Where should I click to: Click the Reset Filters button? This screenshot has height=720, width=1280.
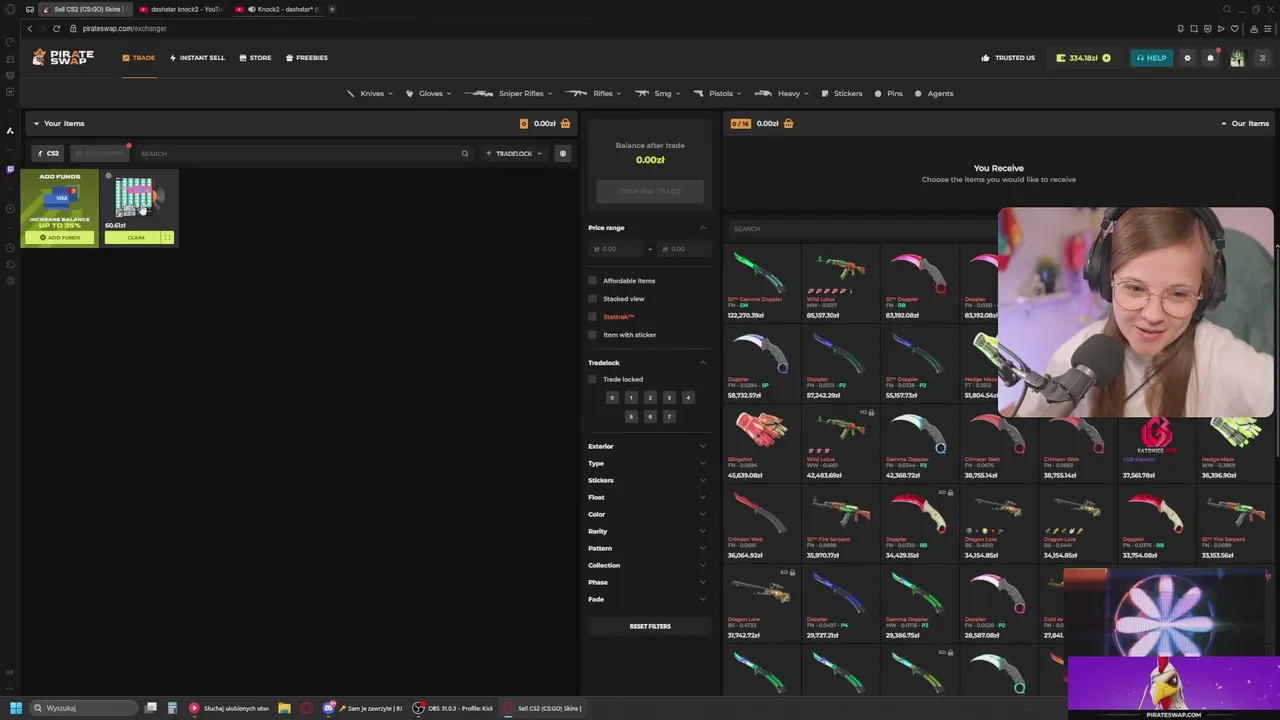pos(650,626)
